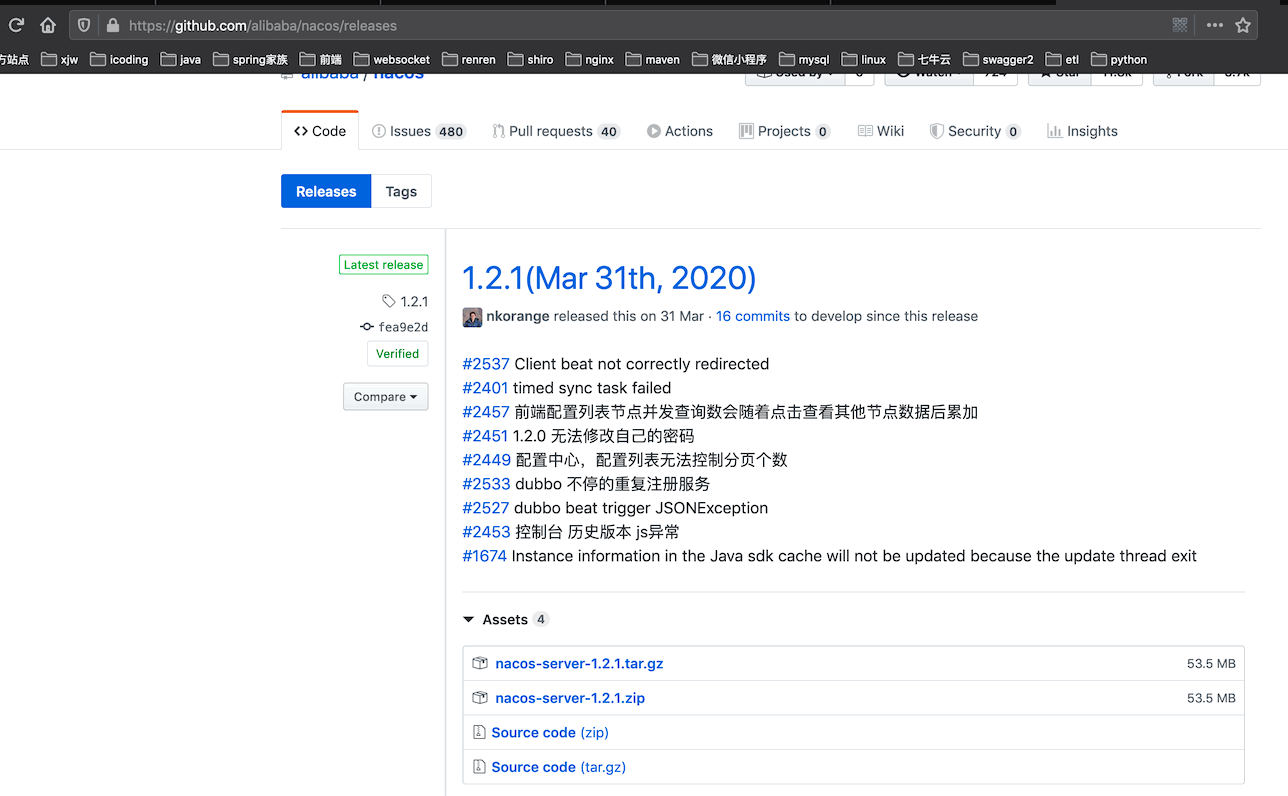This screenshot has width=1288, height=796.
Task: View site security padlock info
Action: pyautogui.click(x=112, y=25)
